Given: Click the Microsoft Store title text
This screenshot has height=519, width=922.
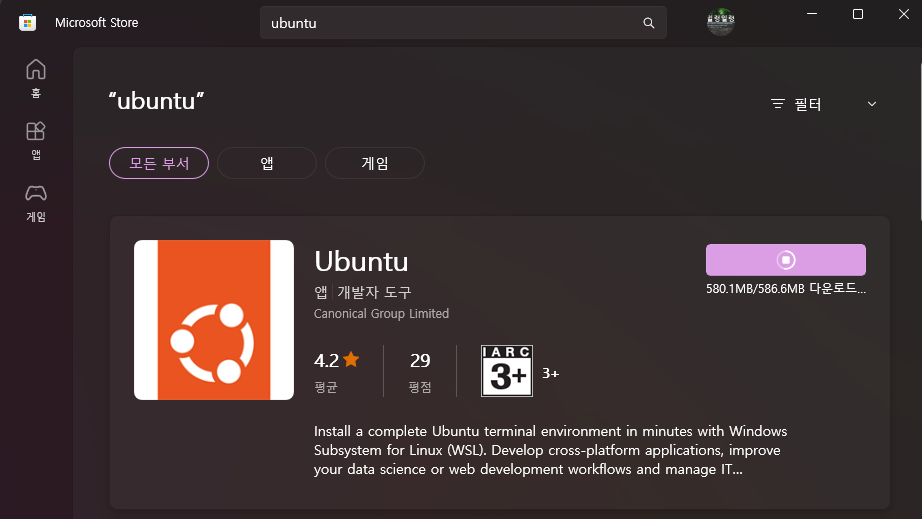Looking at the screenshot, I should point(96,23).
